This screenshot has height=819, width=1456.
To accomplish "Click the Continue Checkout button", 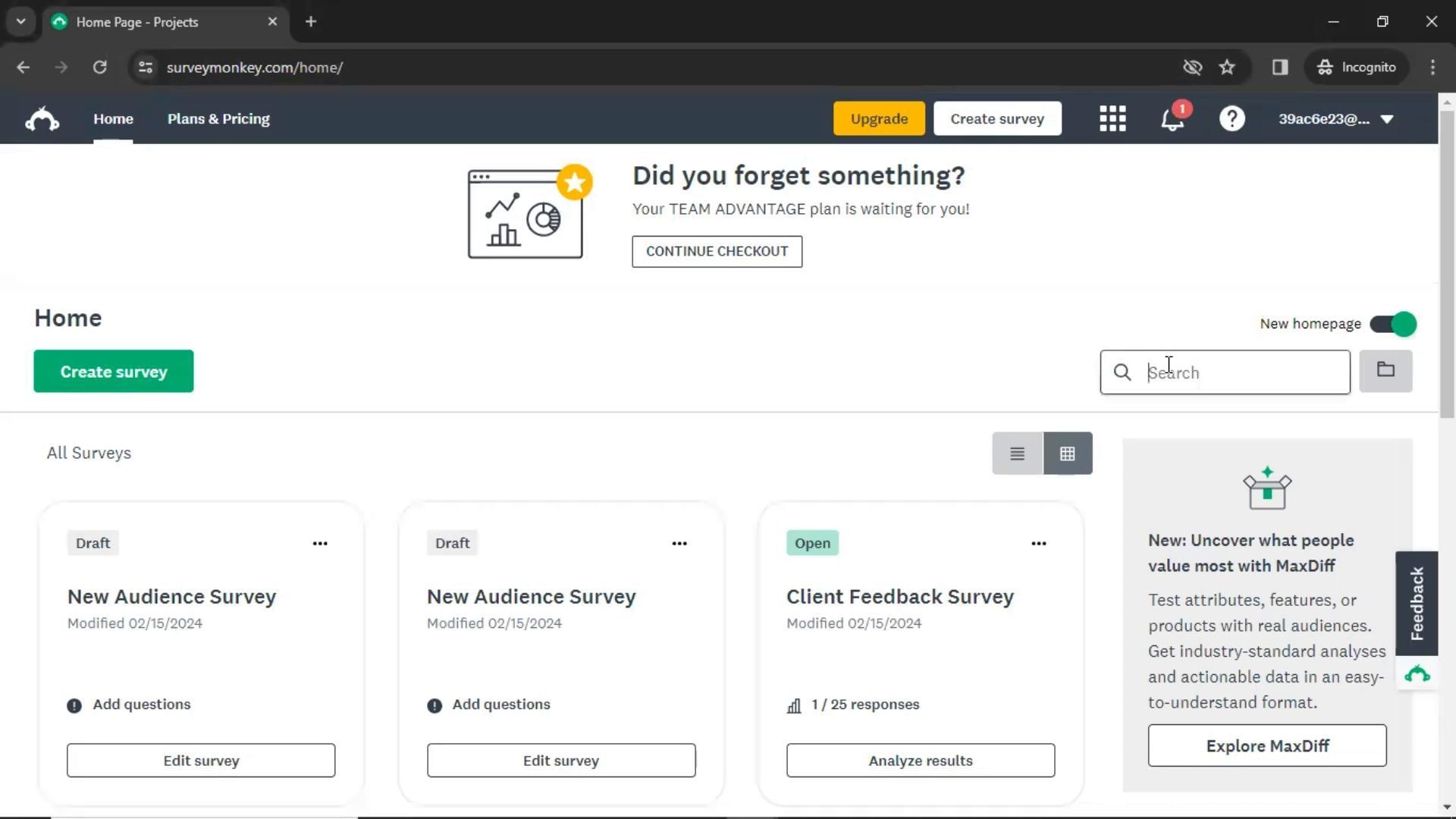I will pyautogui.click(x=717, y=251).
